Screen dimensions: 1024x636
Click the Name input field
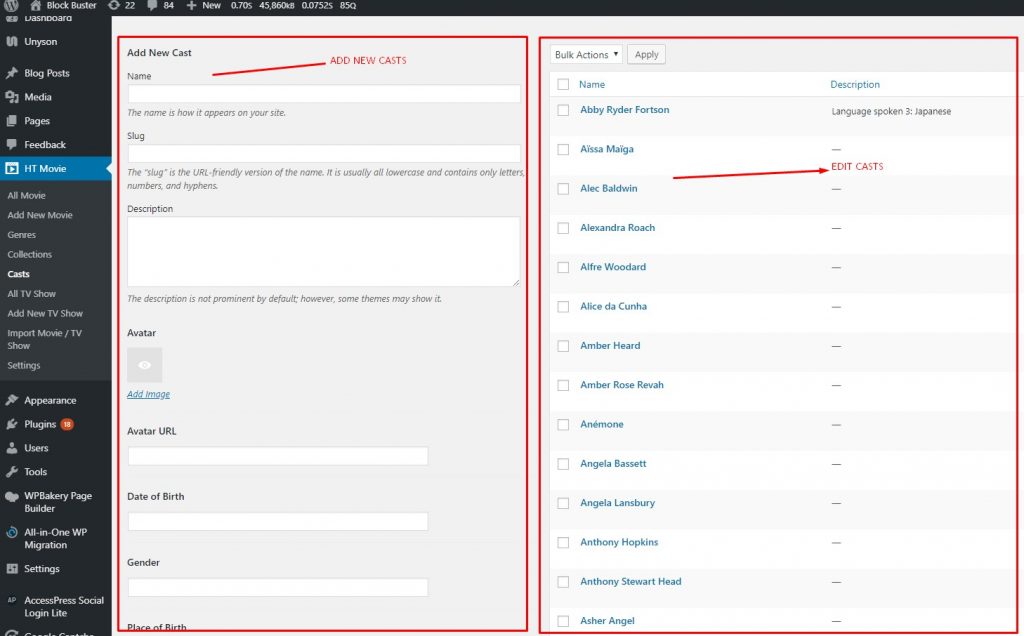324,93
